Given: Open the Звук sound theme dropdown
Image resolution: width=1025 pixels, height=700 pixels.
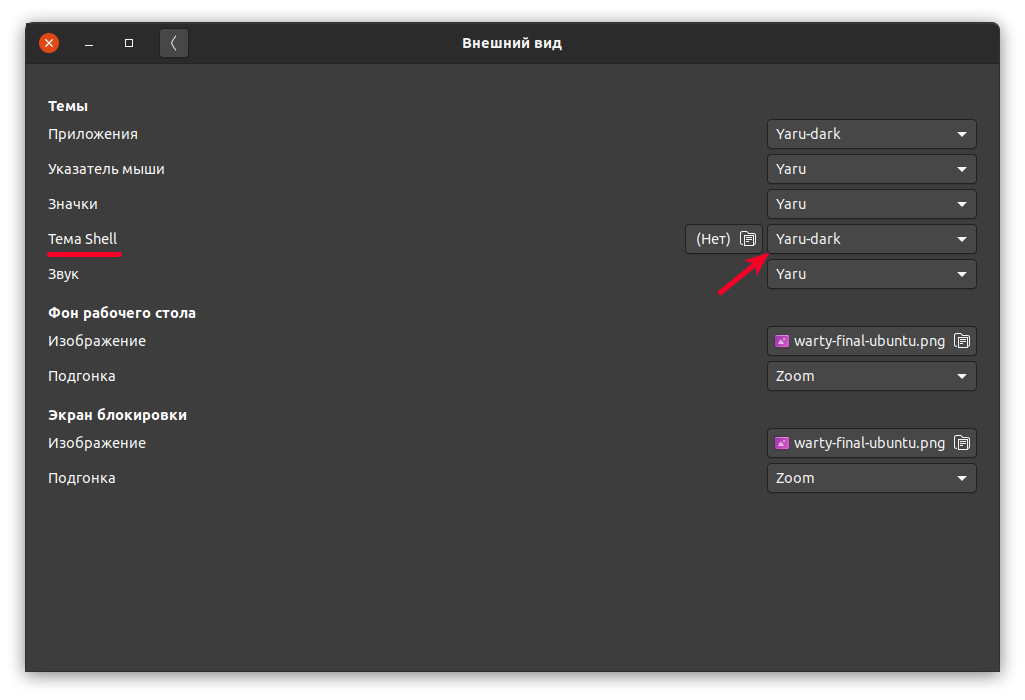Looking at the screenshot, I should [871, 274].
